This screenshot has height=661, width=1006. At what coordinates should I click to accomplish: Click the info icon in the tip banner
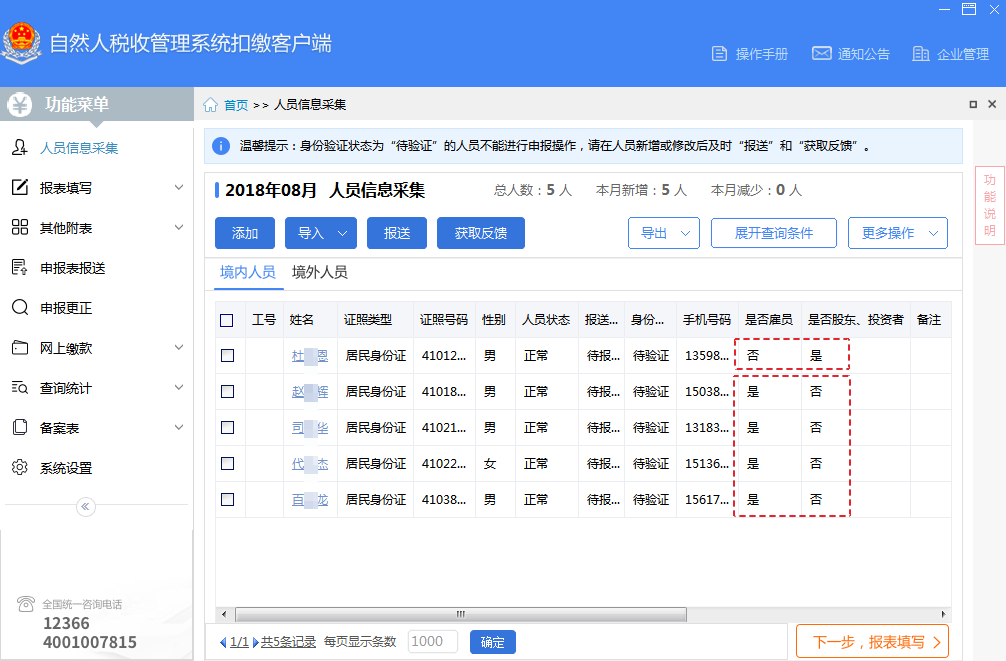[221, 146]
